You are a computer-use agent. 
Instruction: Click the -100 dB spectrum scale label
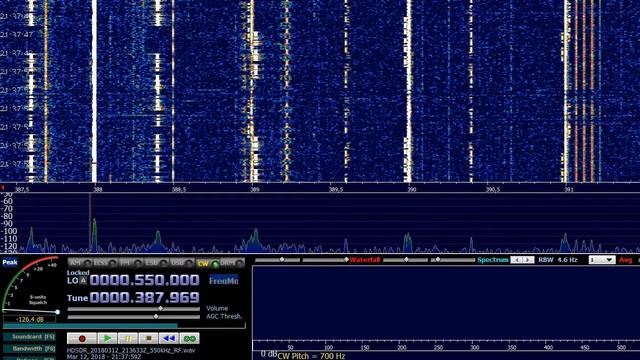point(8,231)
